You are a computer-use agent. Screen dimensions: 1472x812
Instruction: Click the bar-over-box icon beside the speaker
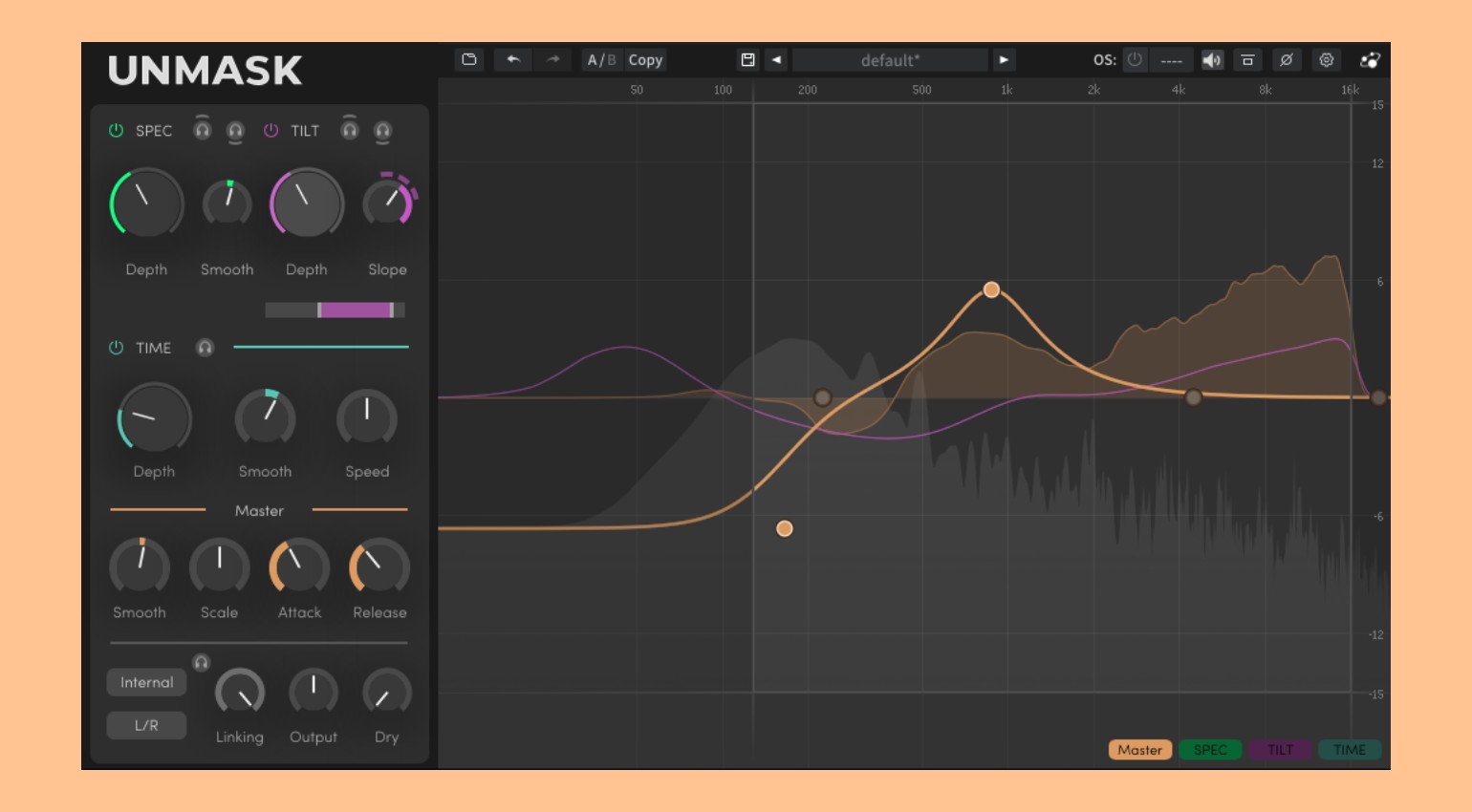(x=1247, y=59)
